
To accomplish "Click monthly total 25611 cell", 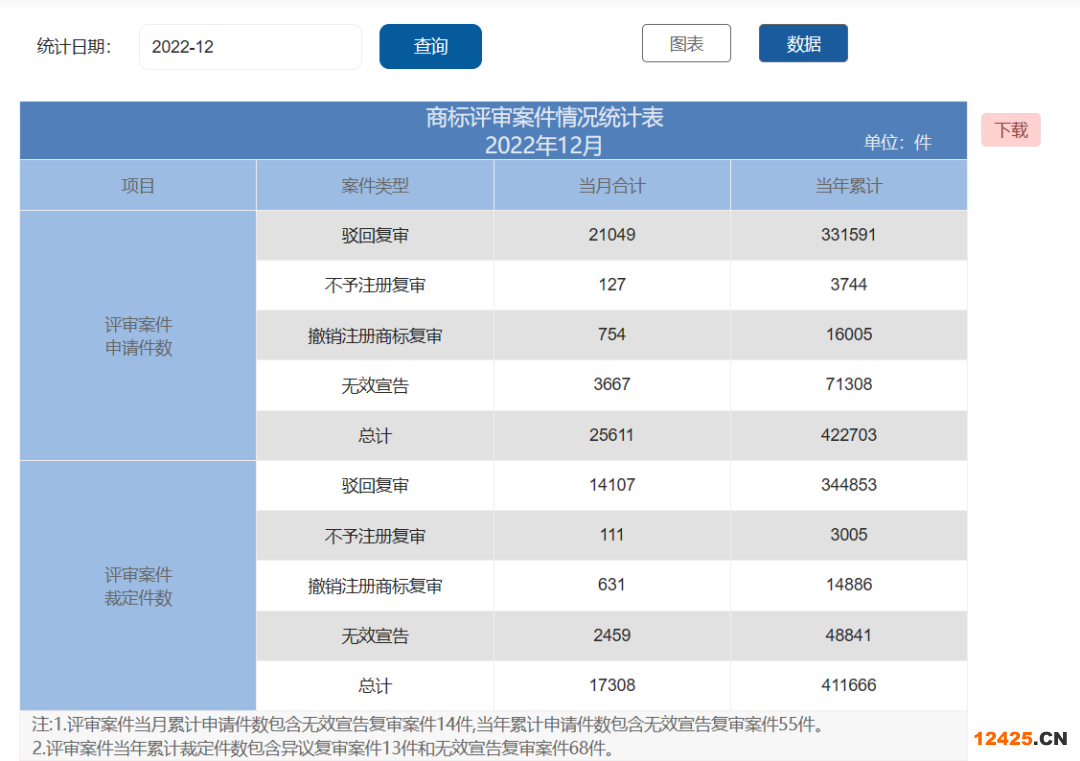I will 612,435.
